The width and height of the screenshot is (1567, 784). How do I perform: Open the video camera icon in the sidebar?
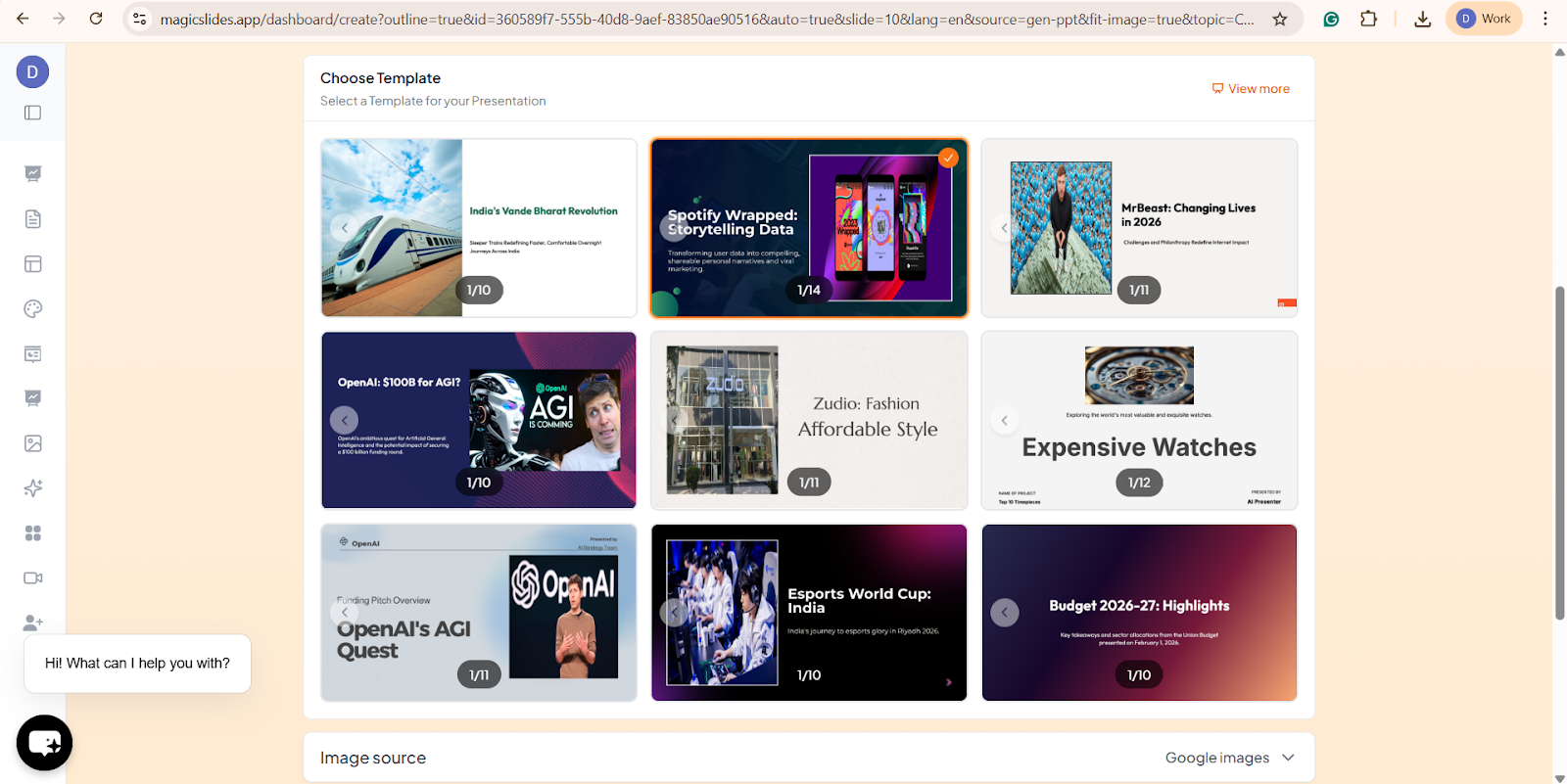point(32,578)
